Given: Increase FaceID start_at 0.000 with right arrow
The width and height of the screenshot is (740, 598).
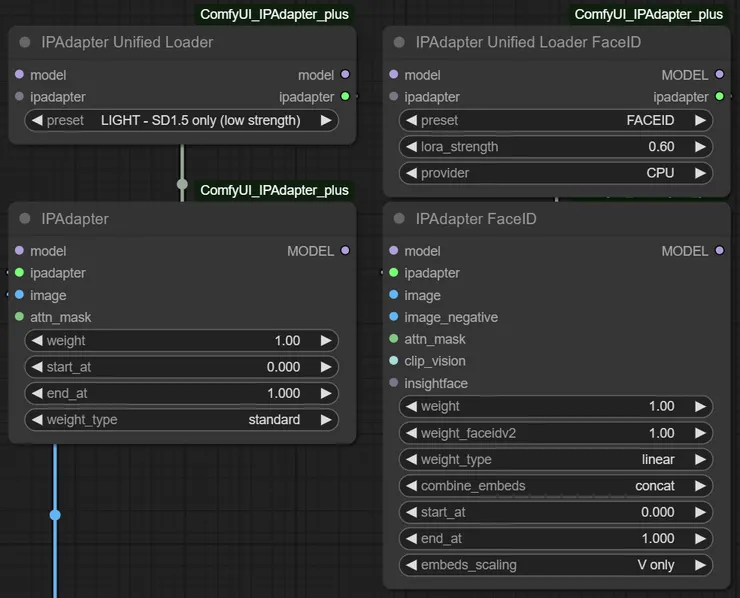Looking at the screenshot, I should pyautogui.click(x=700, y=512).
